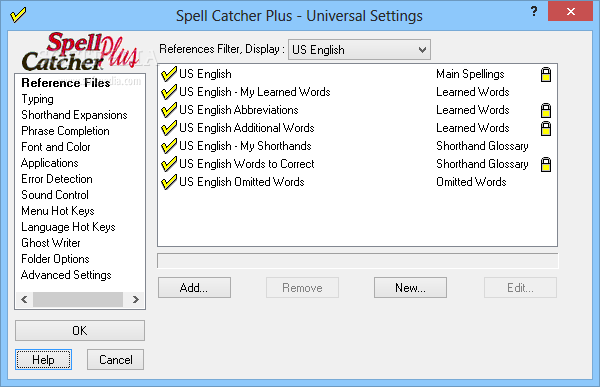Click the Main Spellings type label
The image size is (600, 387).
[470, 74]
